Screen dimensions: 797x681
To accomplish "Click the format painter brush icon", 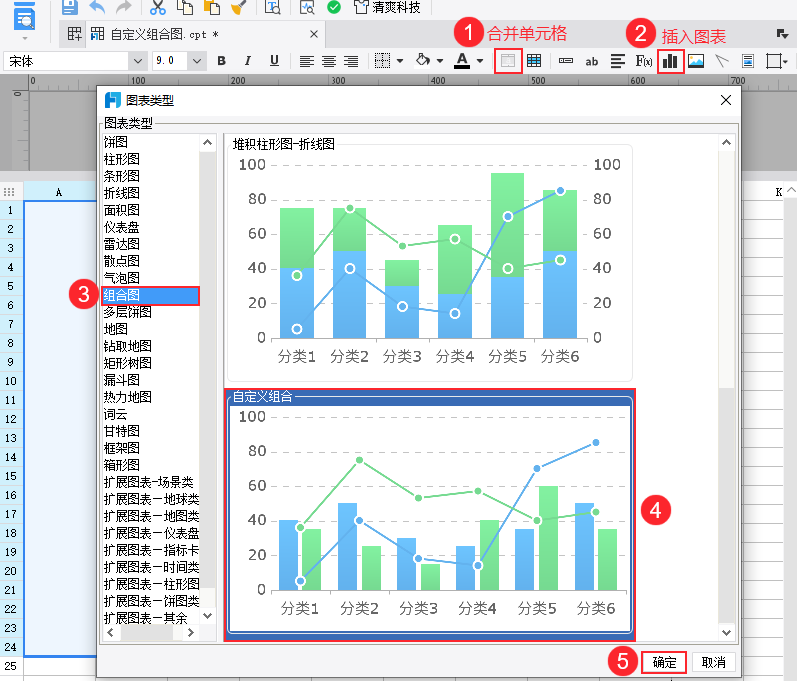I will [x=237, y=8].
